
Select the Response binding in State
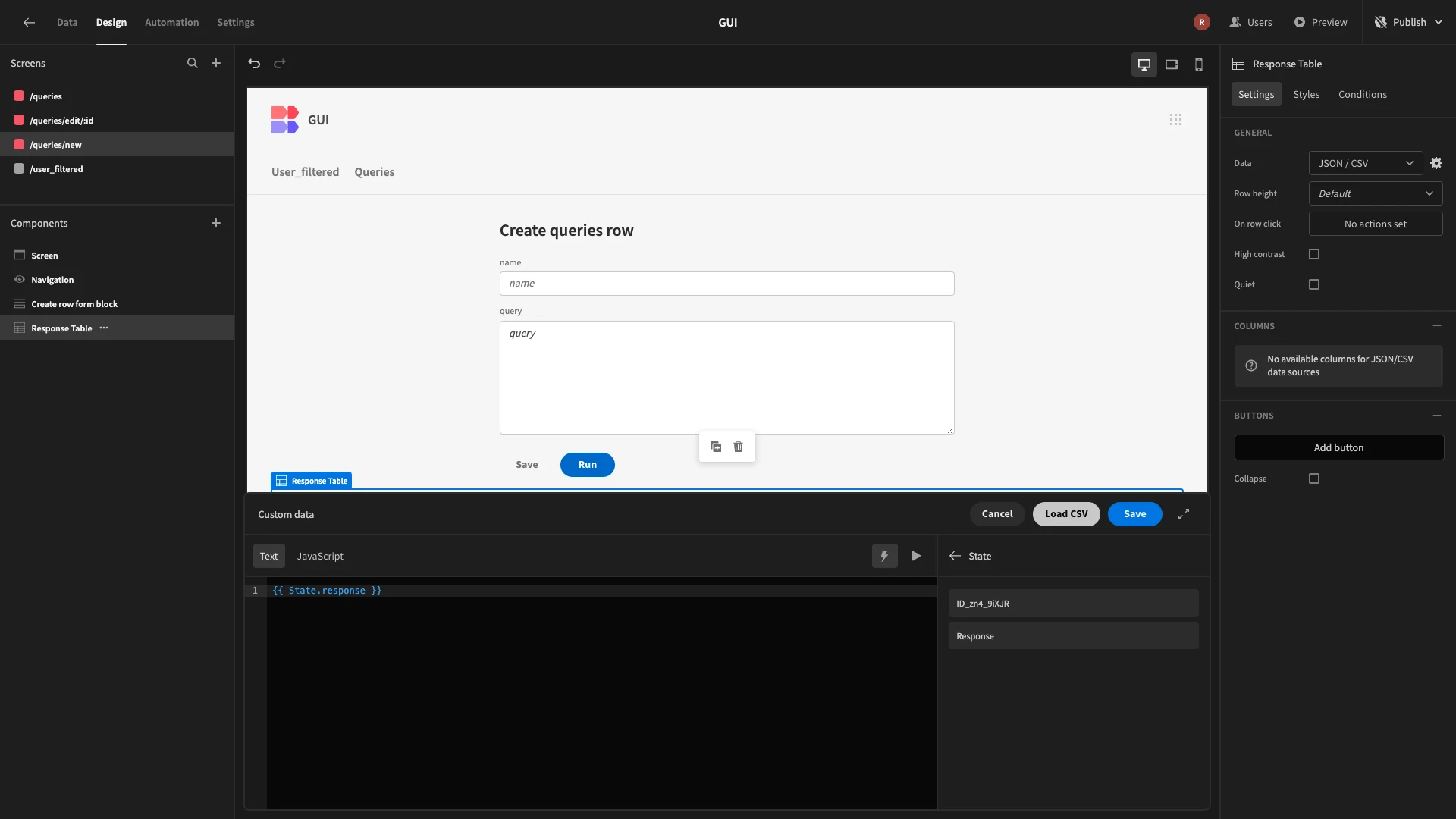click(1073, 636)
